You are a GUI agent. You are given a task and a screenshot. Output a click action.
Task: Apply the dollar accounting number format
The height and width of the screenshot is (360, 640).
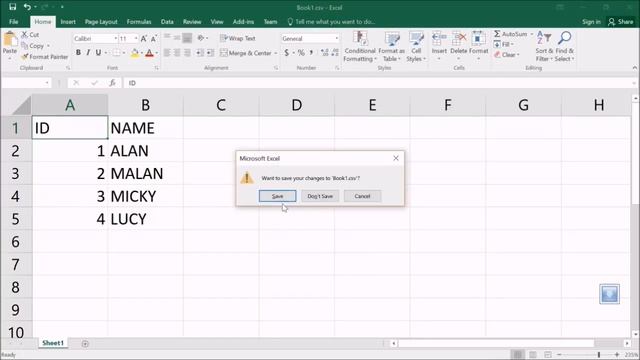tap(287, 53)
